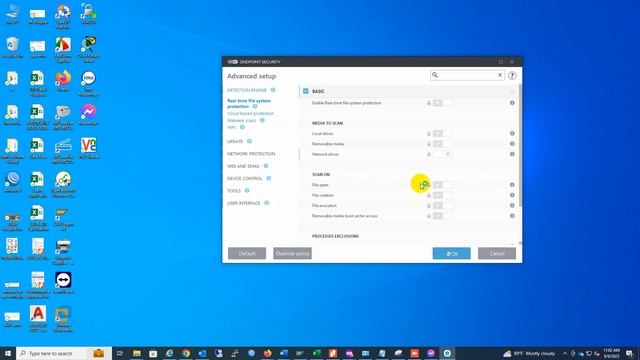
Task: Select USER INTERFACE in the sidebar
Action: (x=243, y=203)
